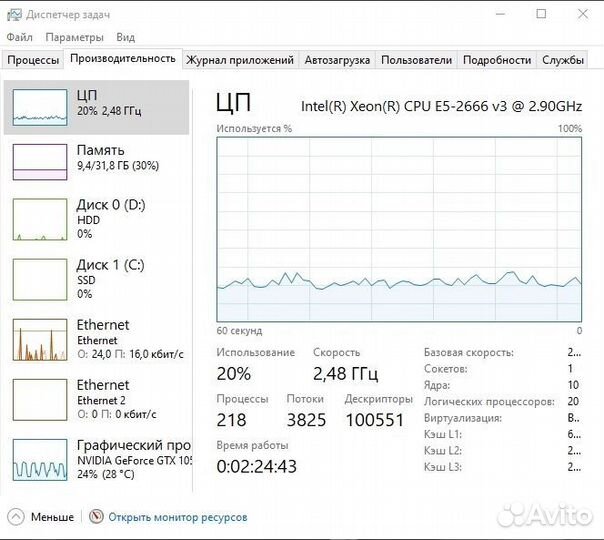The height and width of the screenshot is (540, 604).
Task: Open Открыть монитор ресурсов link
Action: [178, 517]
